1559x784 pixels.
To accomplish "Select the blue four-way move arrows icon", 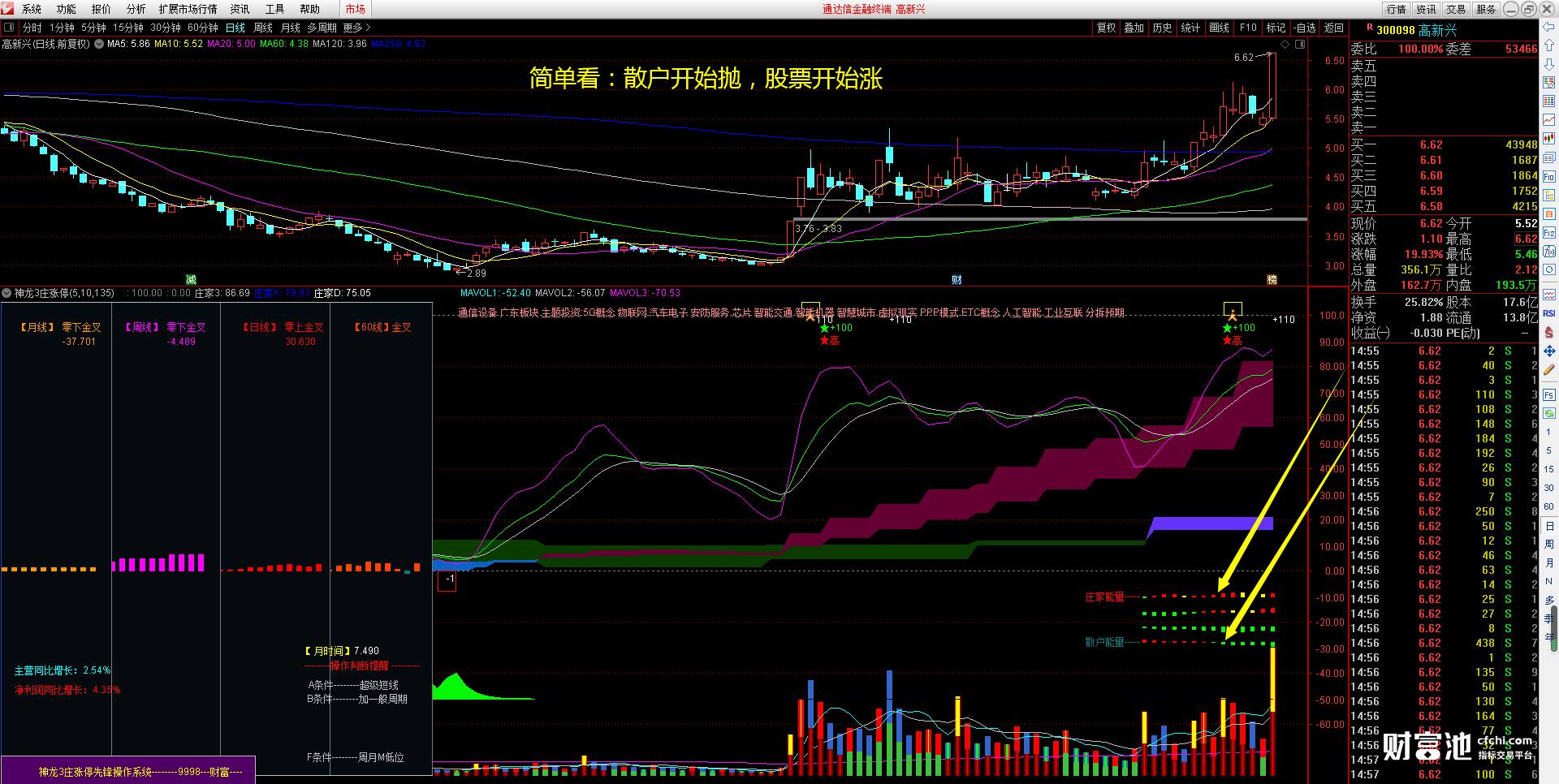I will [x=1548, y=351].
